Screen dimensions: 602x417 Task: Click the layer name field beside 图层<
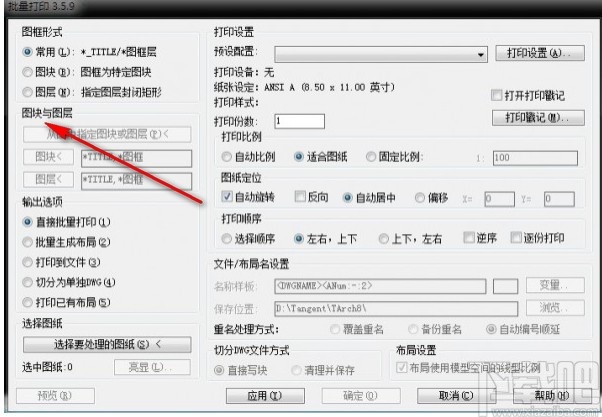137,180
